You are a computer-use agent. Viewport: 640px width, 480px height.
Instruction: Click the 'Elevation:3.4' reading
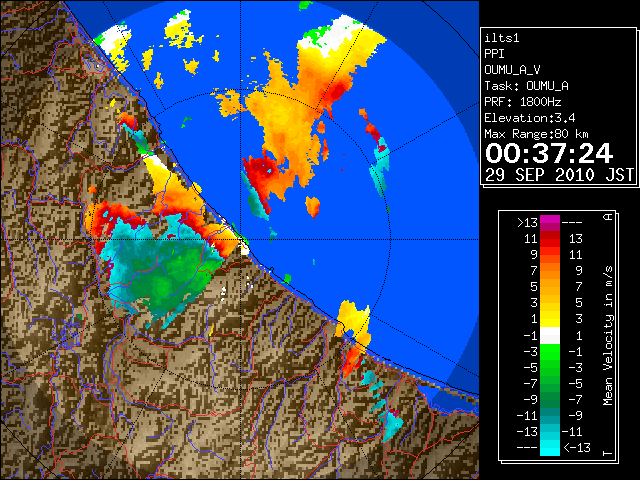[x=530, y=118]
